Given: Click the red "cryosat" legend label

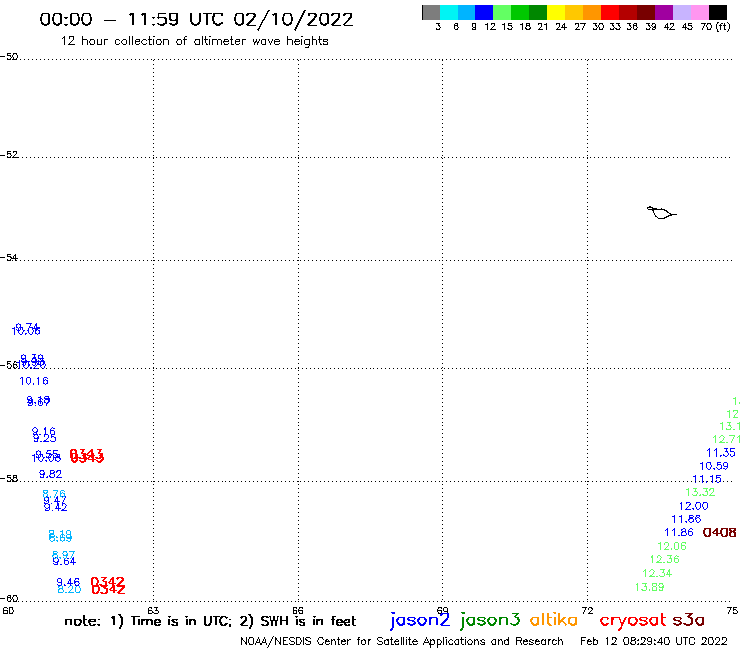Looking at the screenshot, I should [x=633, y=620].
